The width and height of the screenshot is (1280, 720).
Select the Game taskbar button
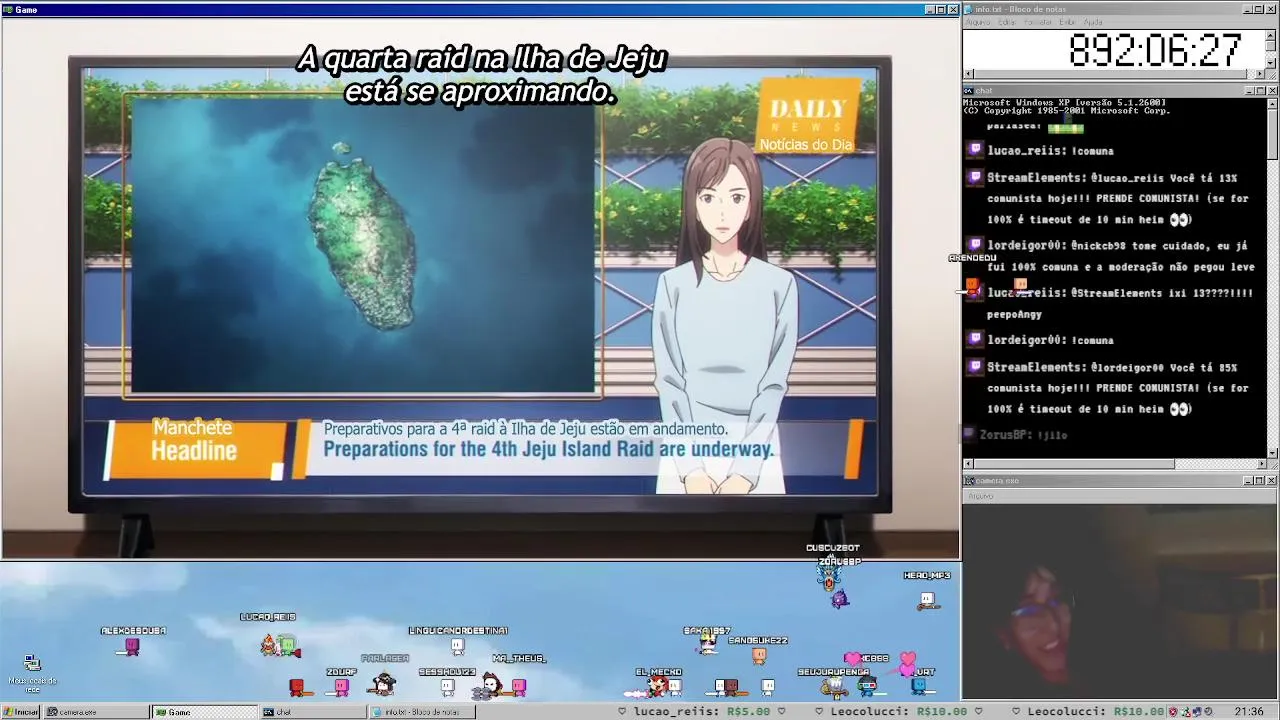204,712
